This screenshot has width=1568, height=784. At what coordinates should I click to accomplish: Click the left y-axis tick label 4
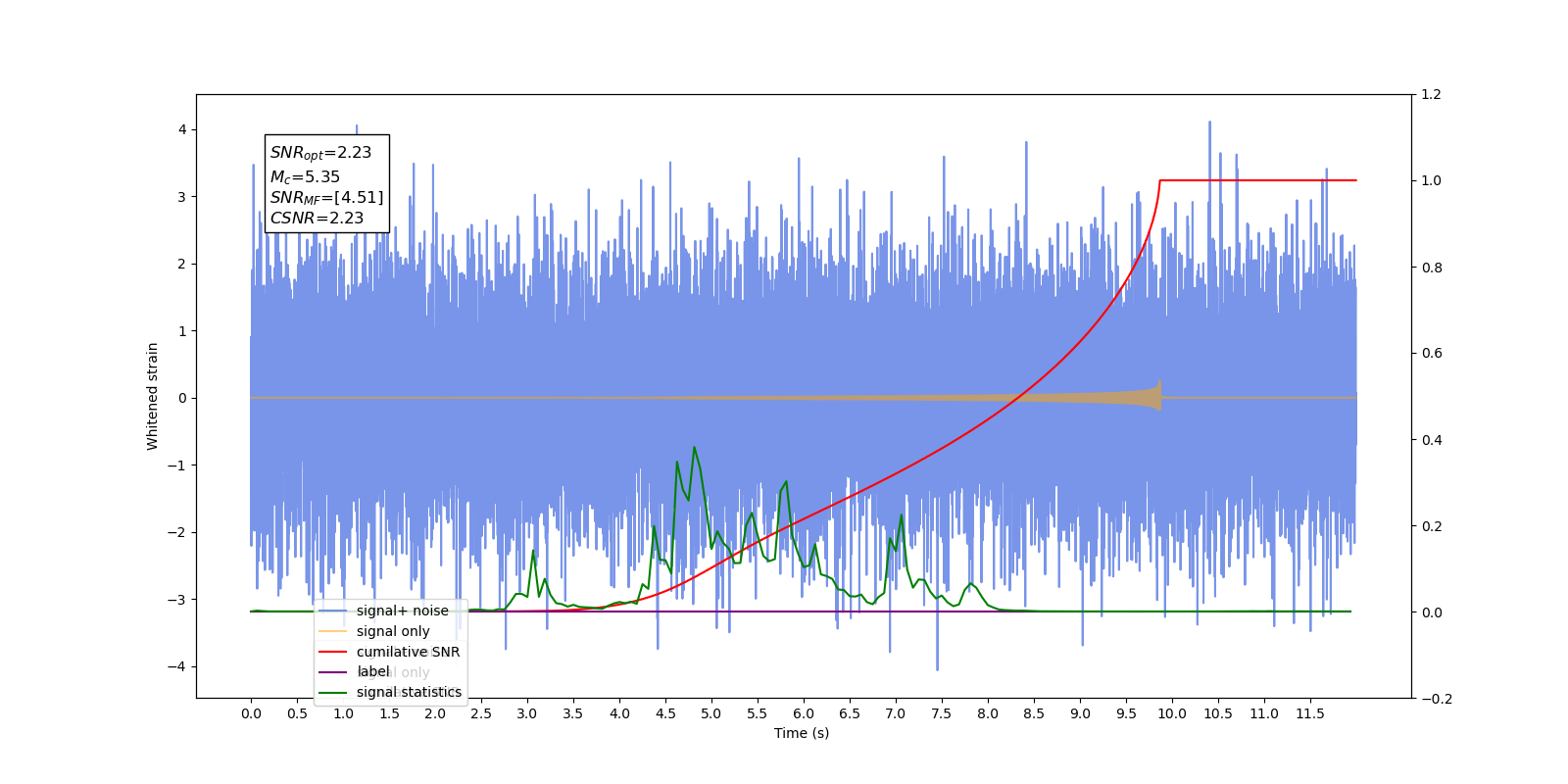pyautogui.click(x=181, y=129)
